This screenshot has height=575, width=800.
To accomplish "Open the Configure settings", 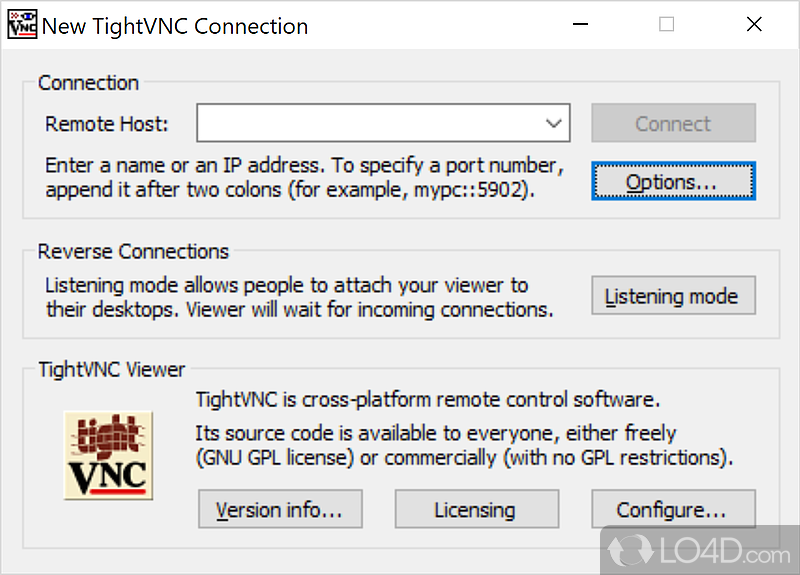I will click(672, 510).
